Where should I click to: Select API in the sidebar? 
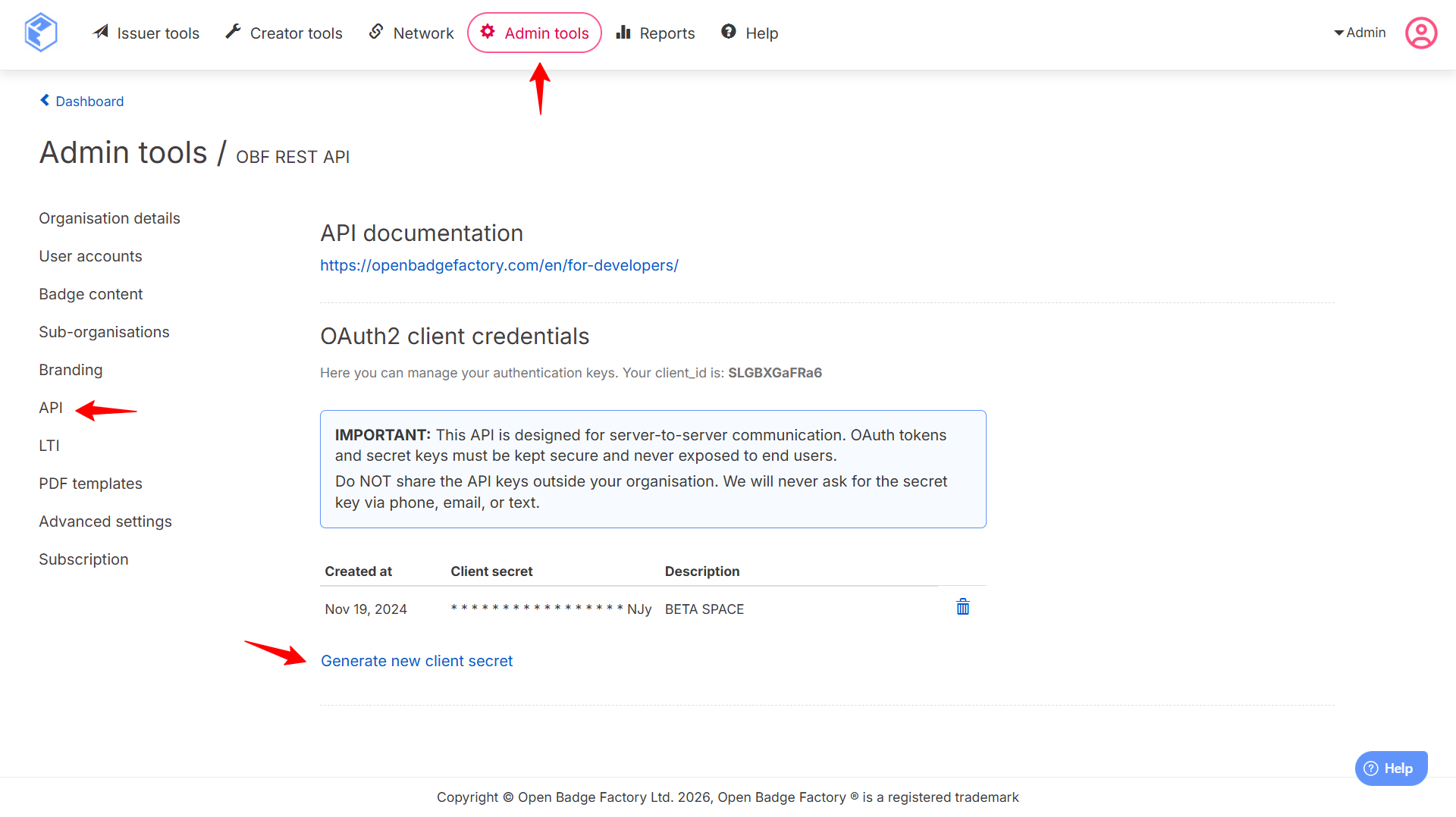click(x=51, y=408)
